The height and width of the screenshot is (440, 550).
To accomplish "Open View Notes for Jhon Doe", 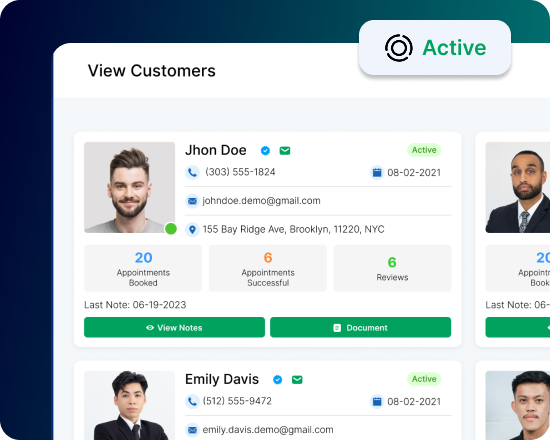I will coord(174,327).
